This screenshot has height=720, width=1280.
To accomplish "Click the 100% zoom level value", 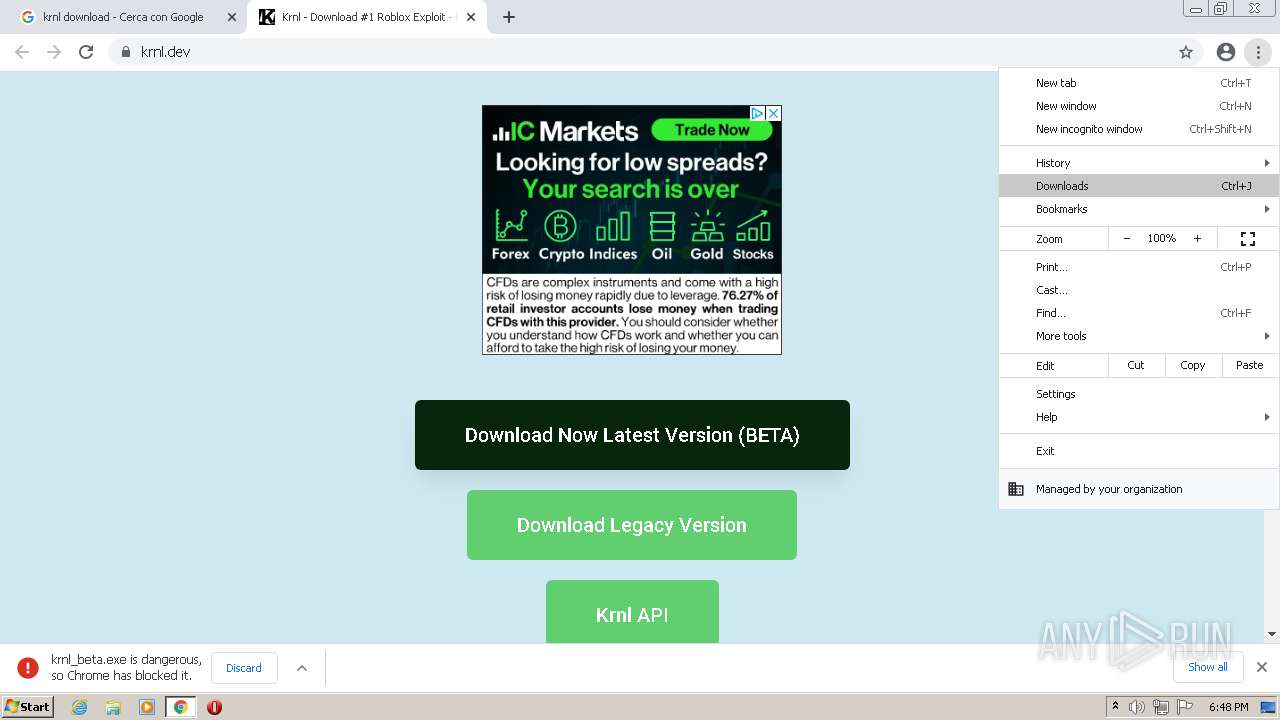I will coord(1162,239).
